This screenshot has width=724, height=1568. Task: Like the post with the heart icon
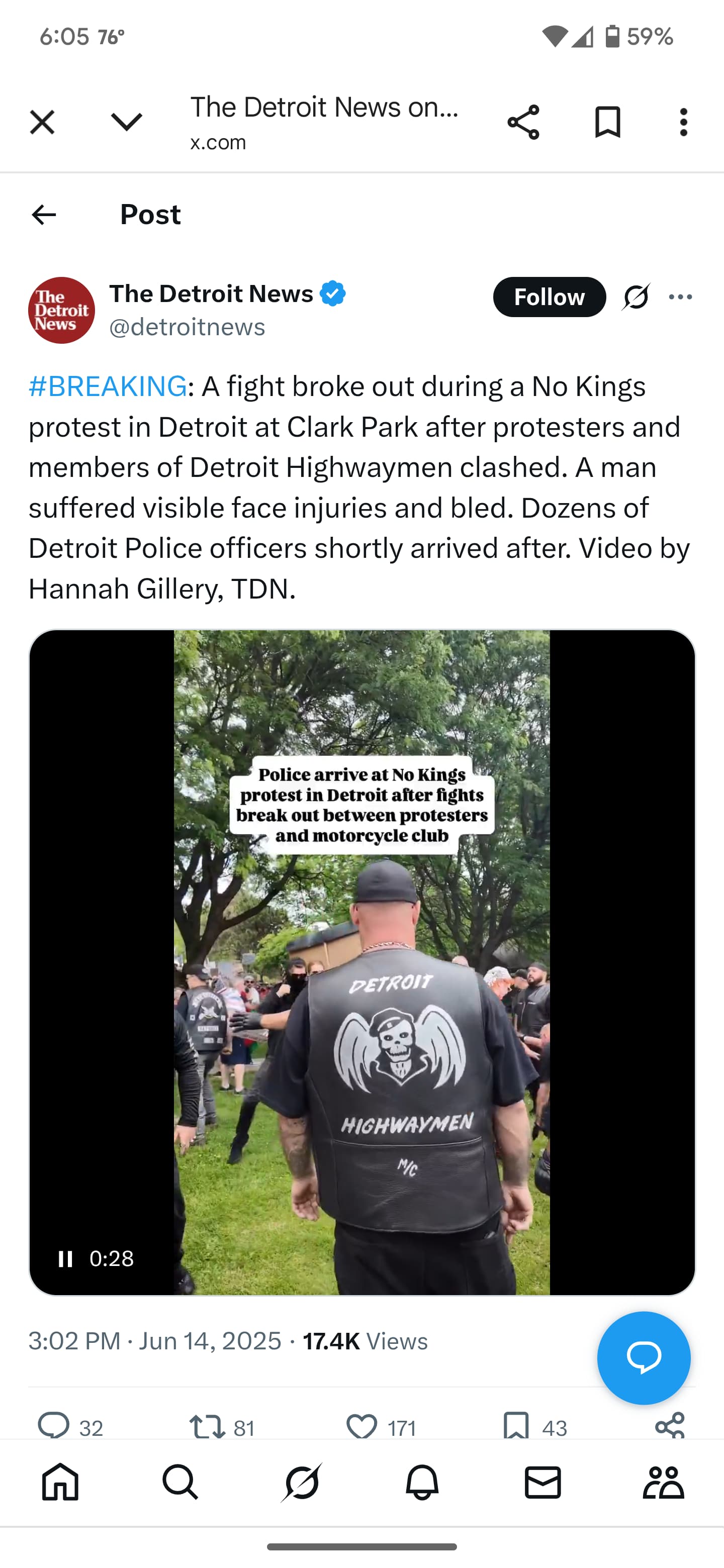361,1427
